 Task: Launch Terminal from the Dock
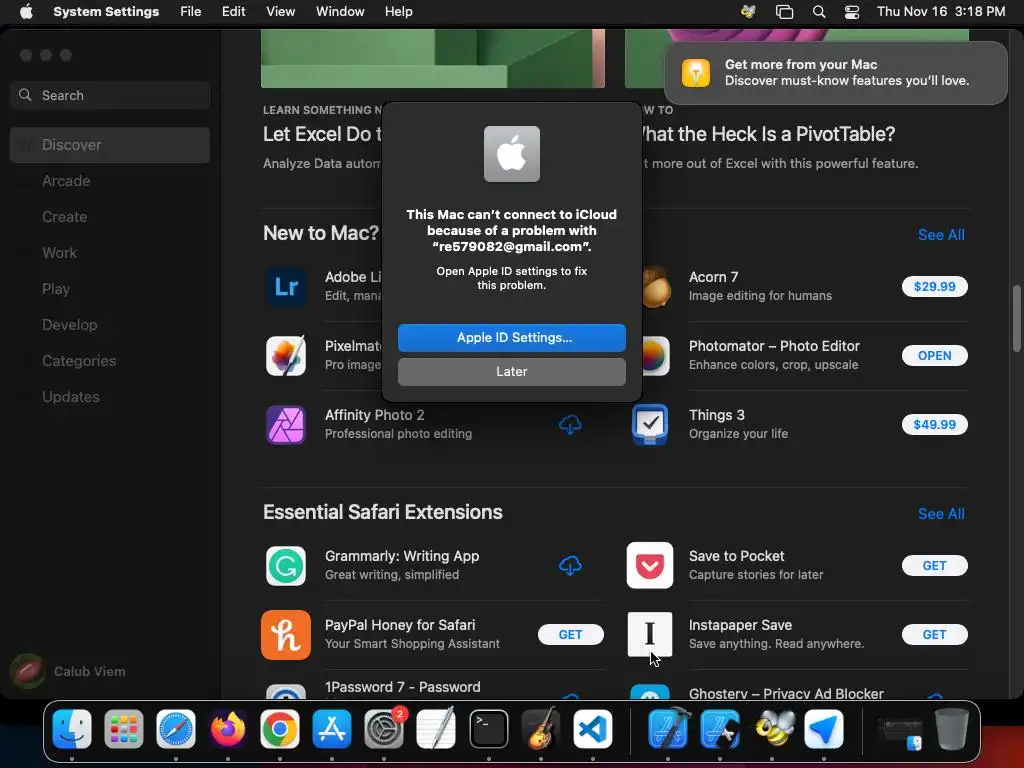tap(488, 729)
